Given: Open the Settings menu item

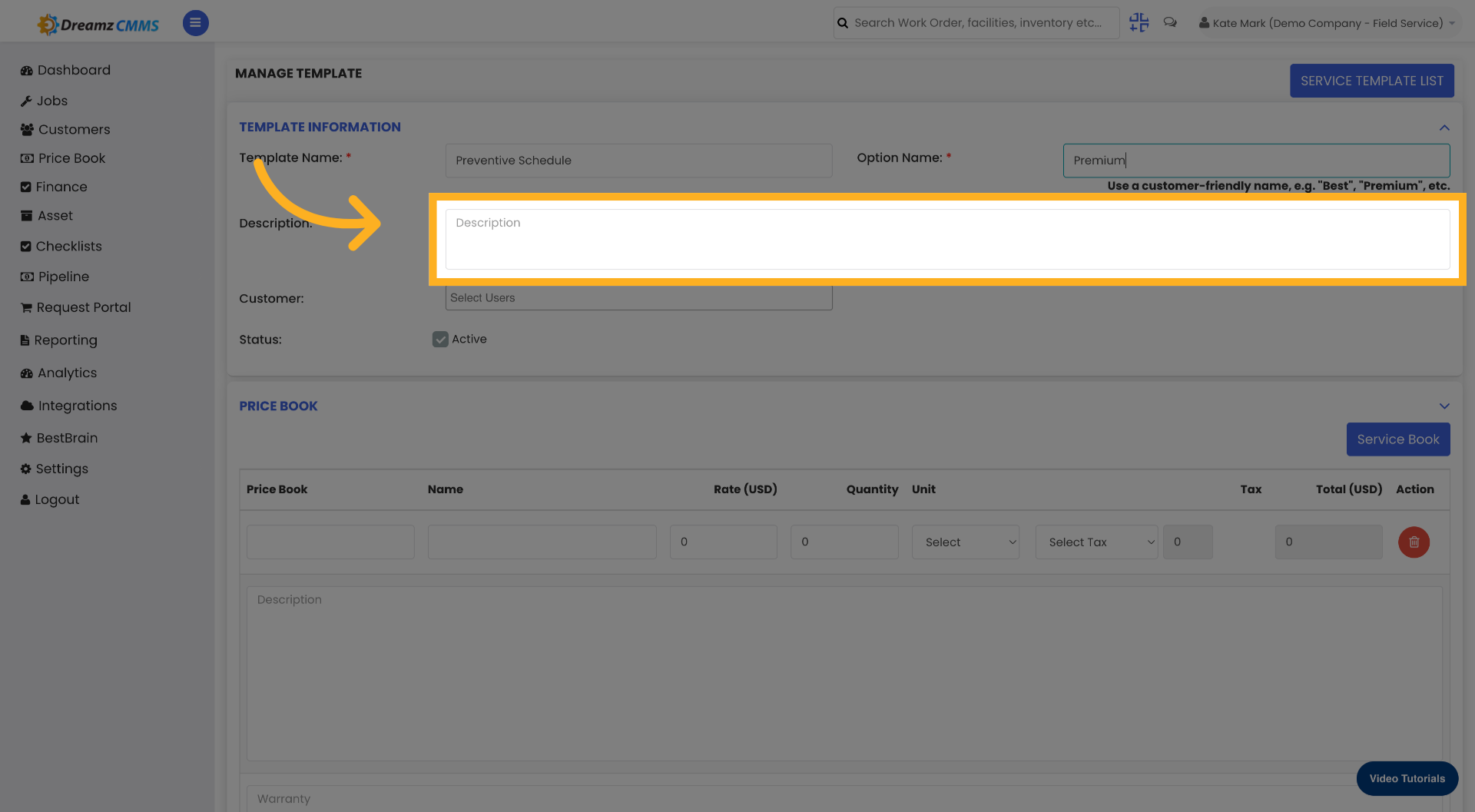Looking at the screenshot, I should tap(26, 469).
